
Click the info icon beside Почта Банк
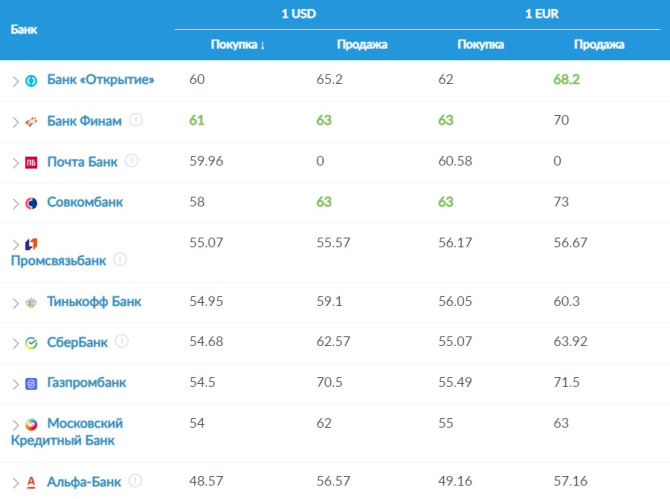point(132,161)
